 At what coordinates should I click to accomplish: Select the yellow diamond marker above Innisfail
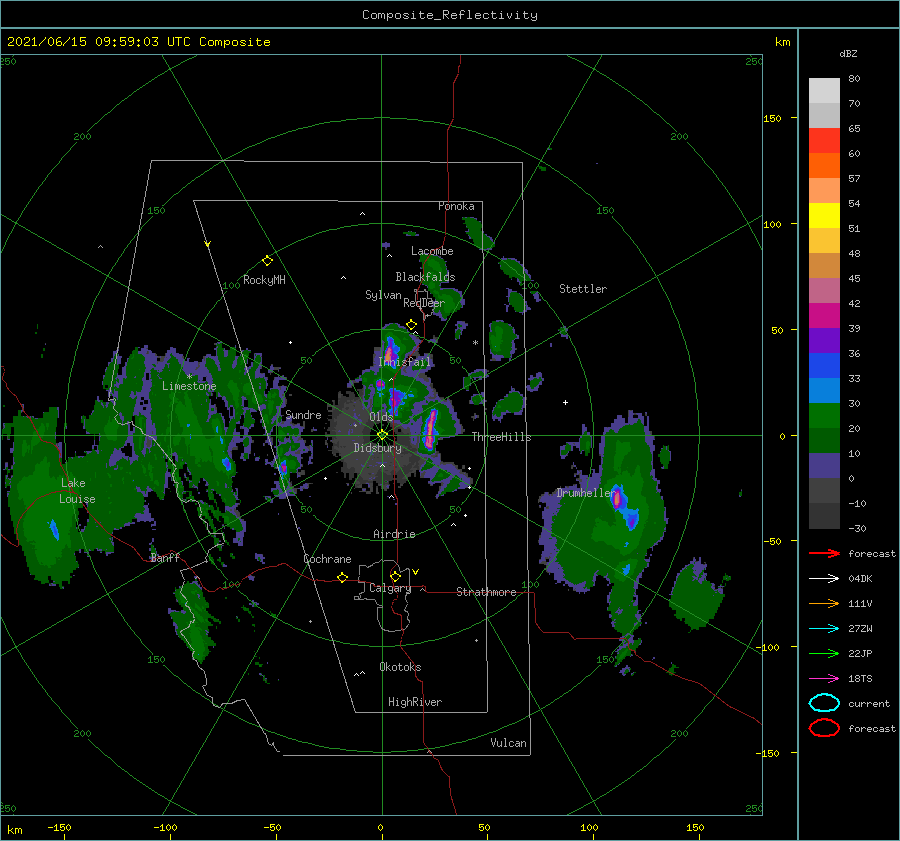pyautogui.click(x=411, y=325)
